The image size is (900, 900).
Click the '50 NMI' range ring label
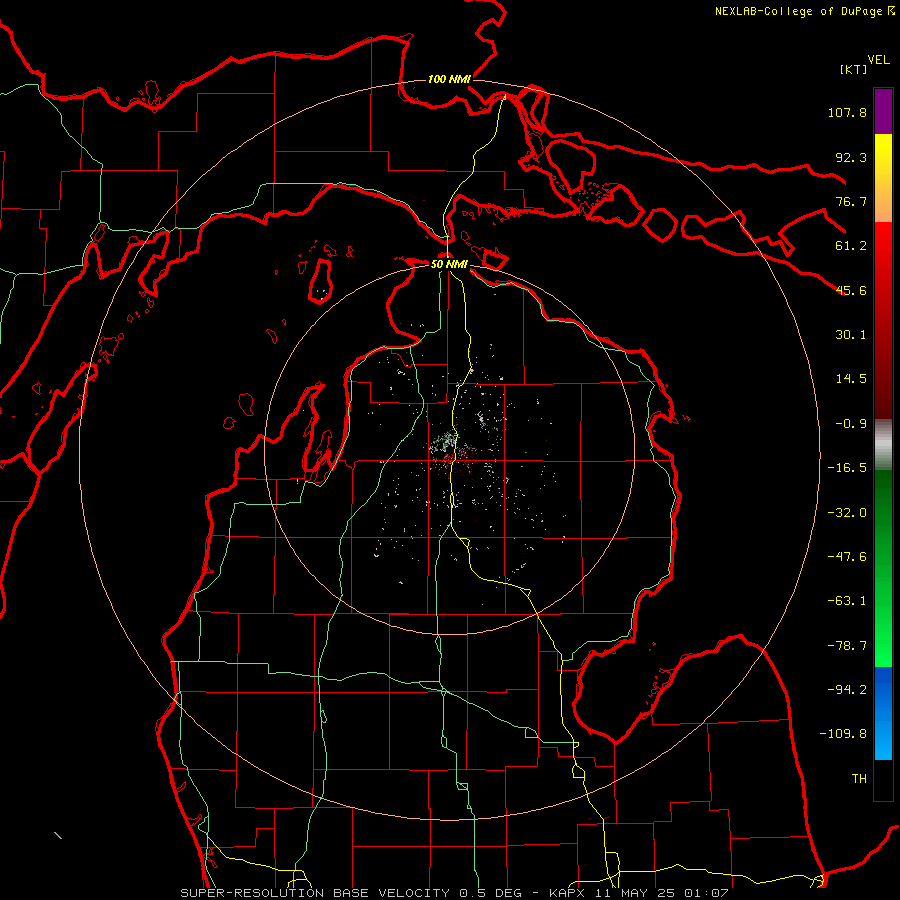(449, 264)
